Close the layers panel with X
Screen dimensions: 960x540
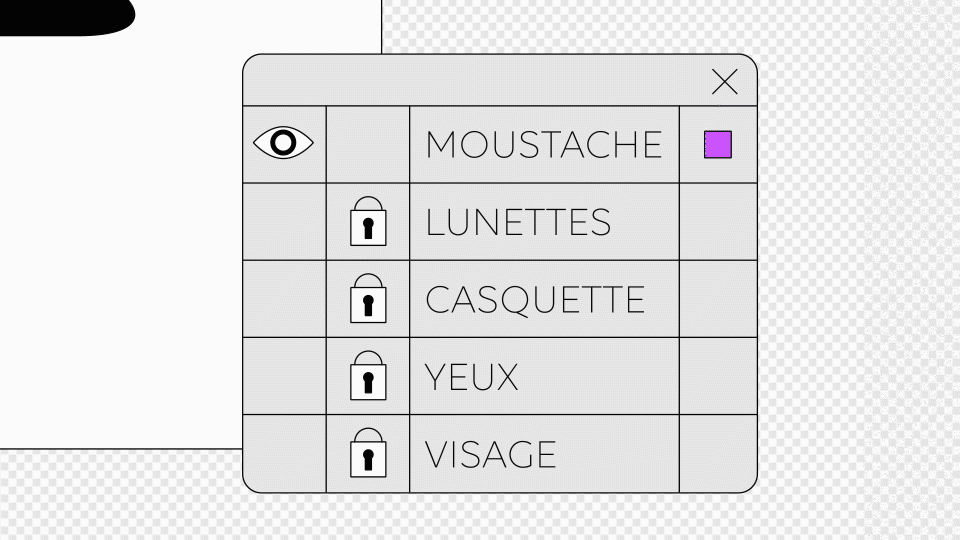[725, 82]
